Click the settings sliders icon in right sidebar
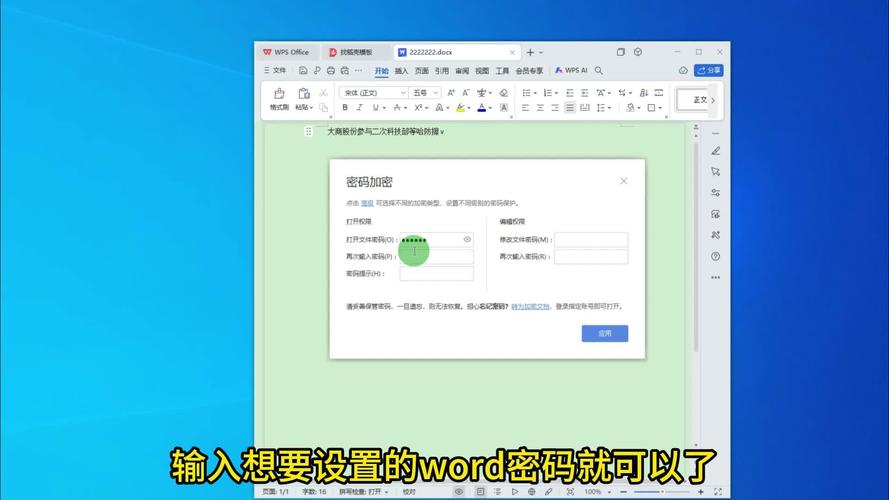This screenshot has height=500, width=889. point(716,193)
